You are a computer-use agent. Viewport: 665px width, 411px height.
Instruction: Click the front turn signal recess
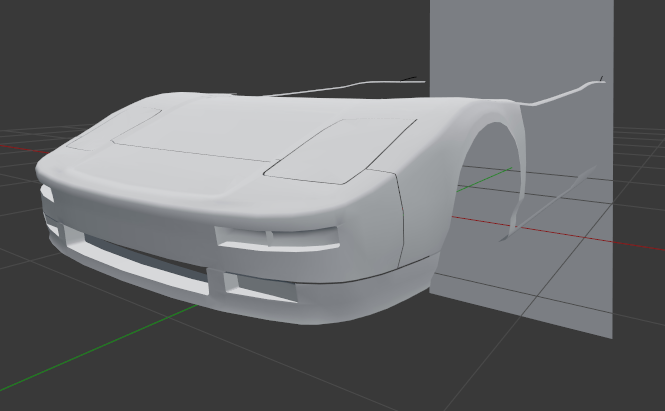click(277, 238)
